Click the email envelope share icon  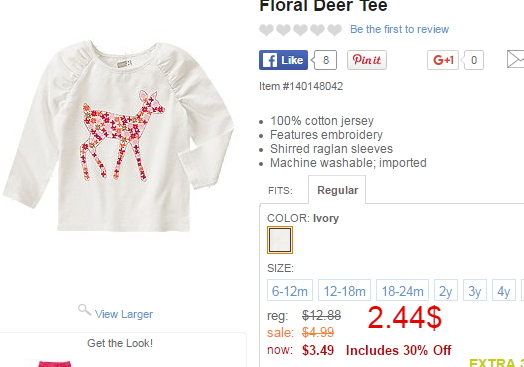(515, 59)
